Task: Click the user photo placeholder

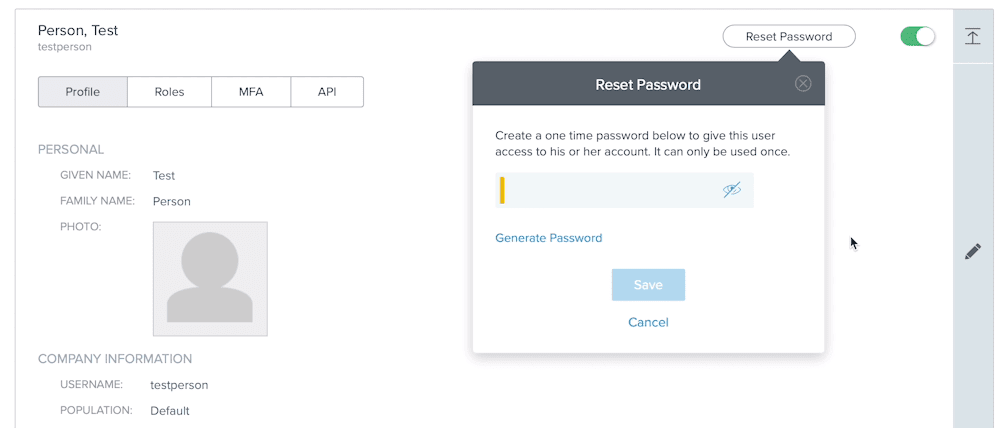Action: tap(210, 278)
